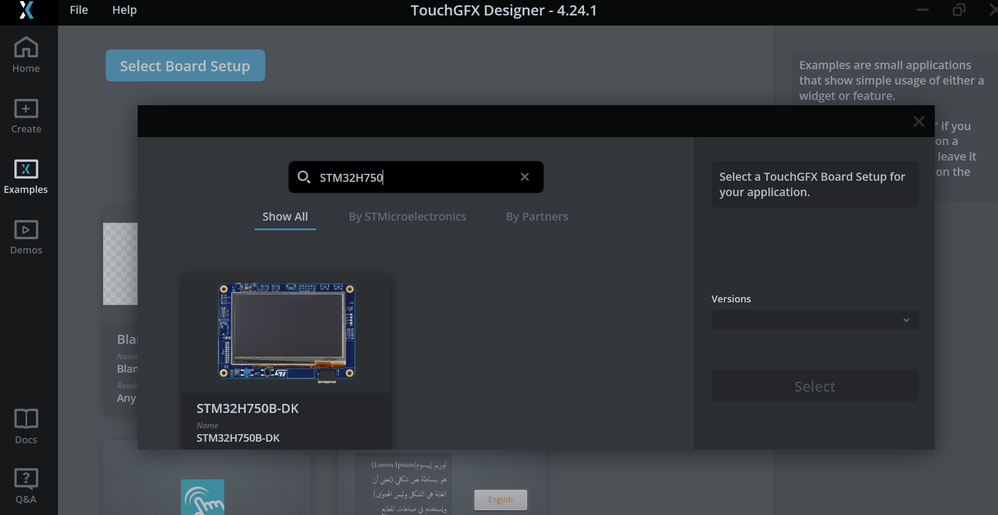Select the STM32H750B-DK board thumbnail
998x515 pixels.
point(286,333)
